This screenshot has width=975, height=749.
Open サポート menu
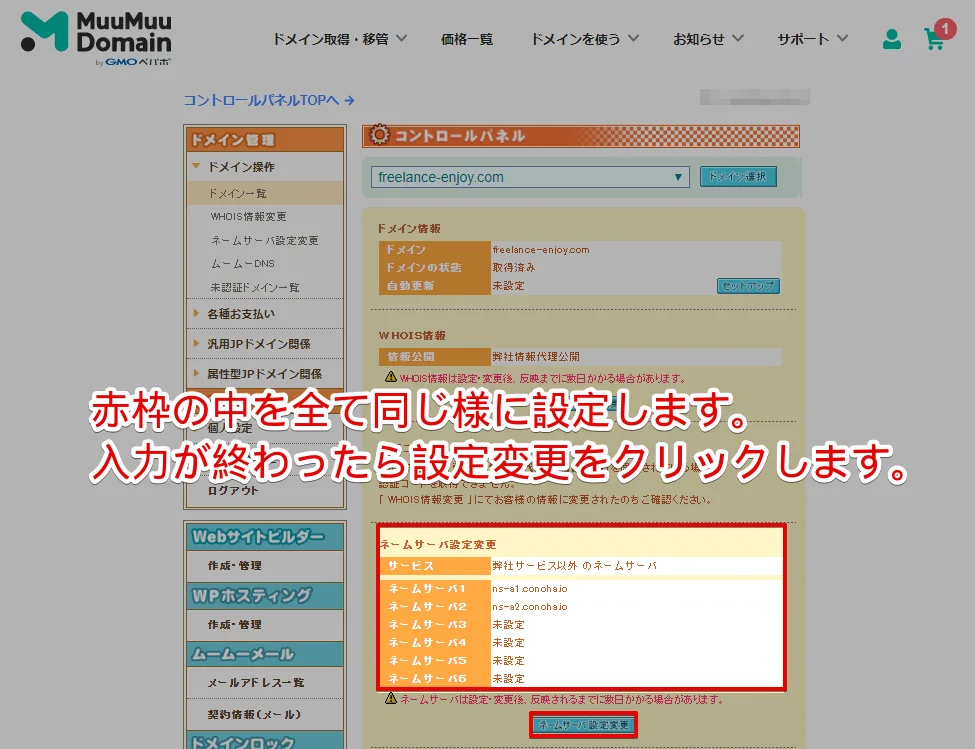(x=803, y=39)
